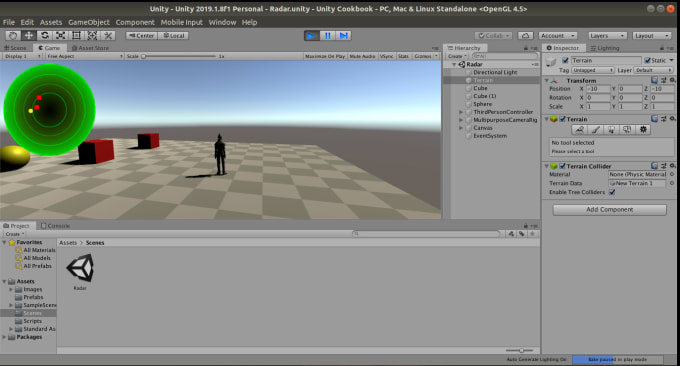
Task: Click the Pause button
Action: pos(327,36)
